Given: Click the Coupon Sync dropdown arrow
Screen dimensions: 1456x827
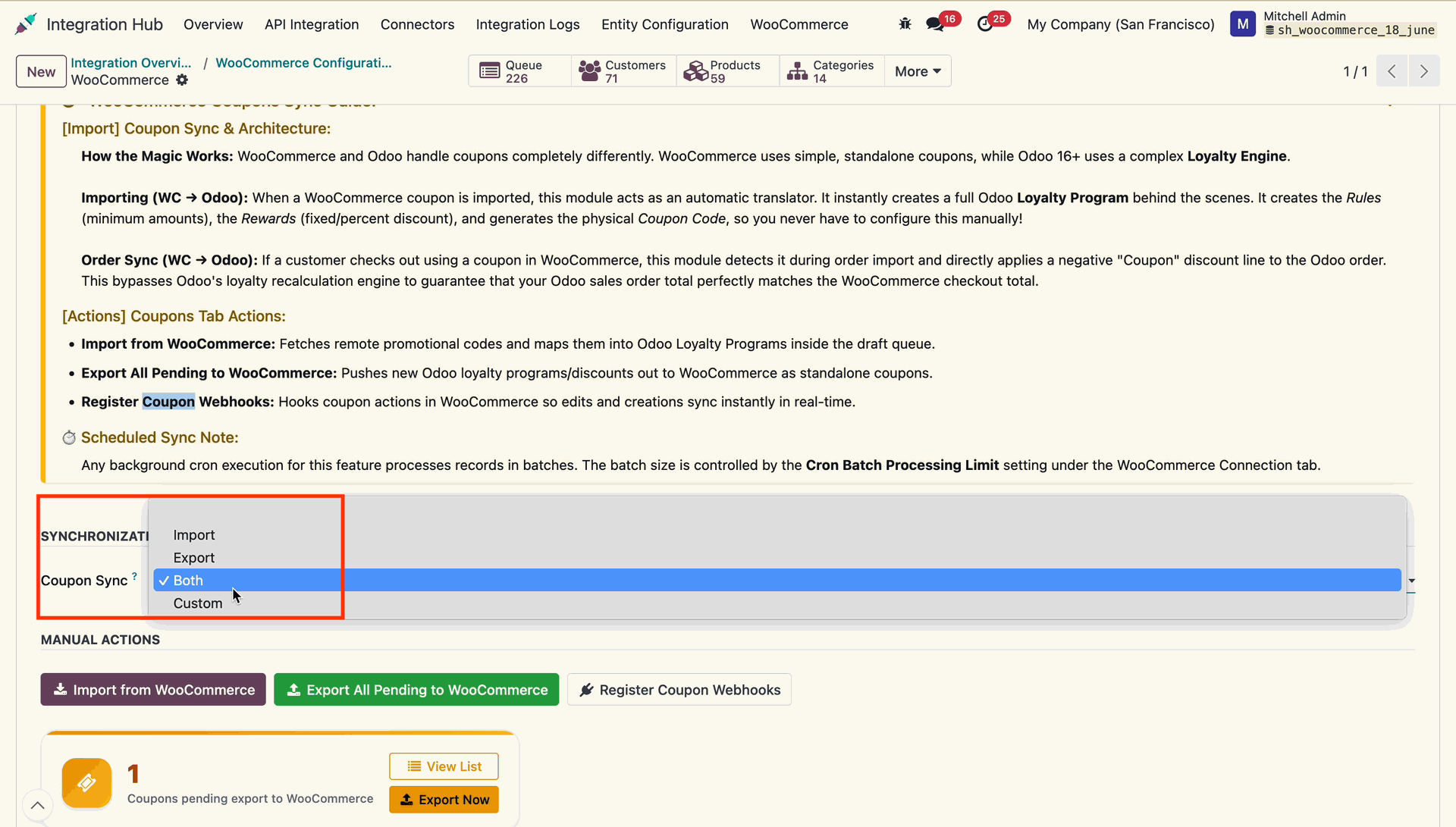Looking at the screenshot, I should (1411, 581).
